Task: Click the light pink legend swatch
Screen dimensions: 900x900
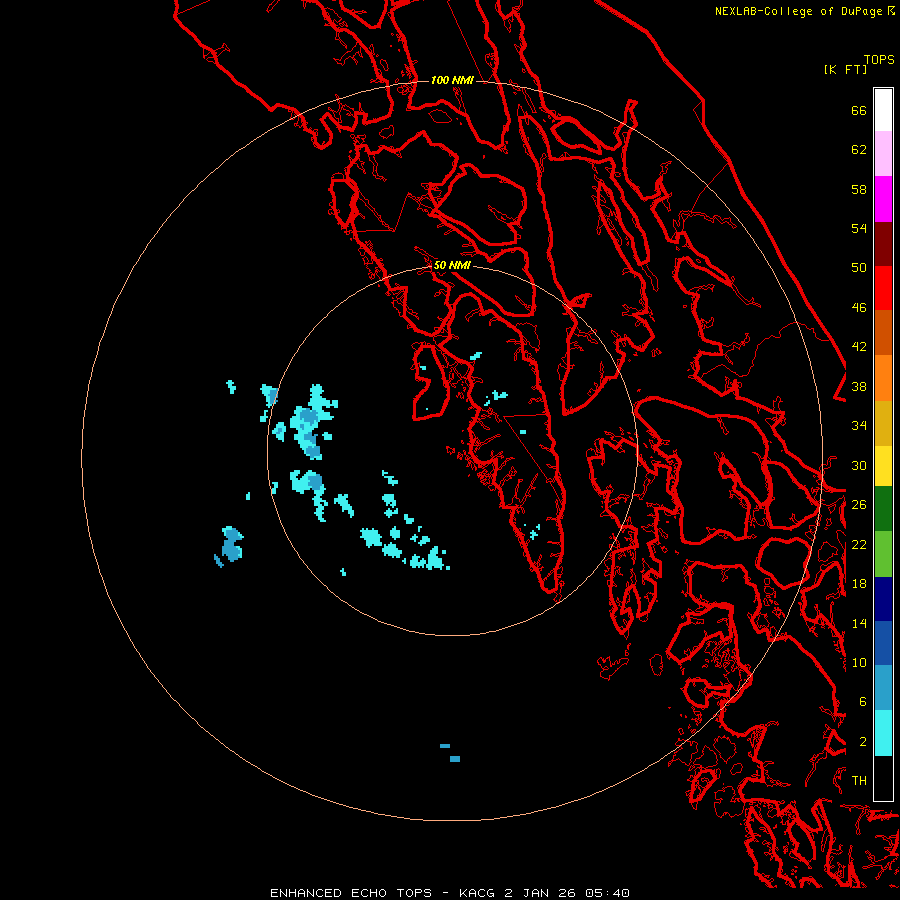Action: click(x=883, y=153)
